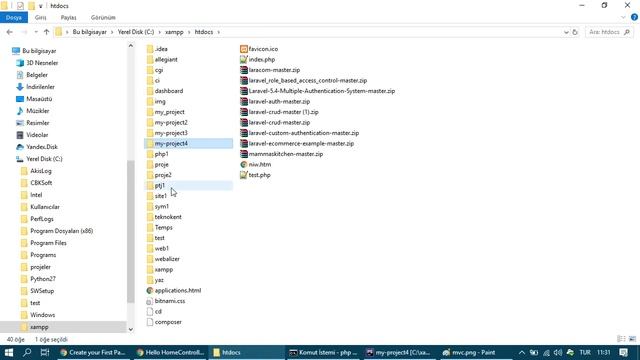Select laracom-master.zip archive
The image size is (640, 360).
click(x=270, y=70)
